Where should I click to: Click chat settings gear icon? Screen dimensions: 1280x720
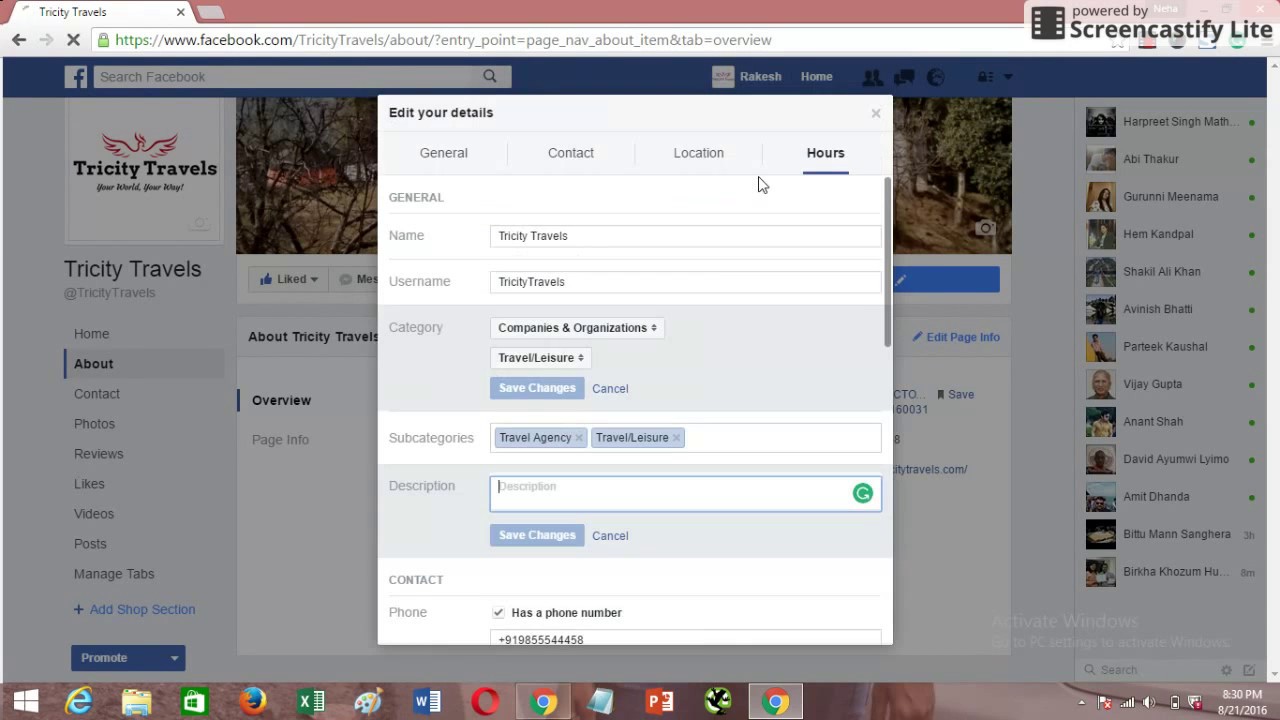coord(1226,670)
